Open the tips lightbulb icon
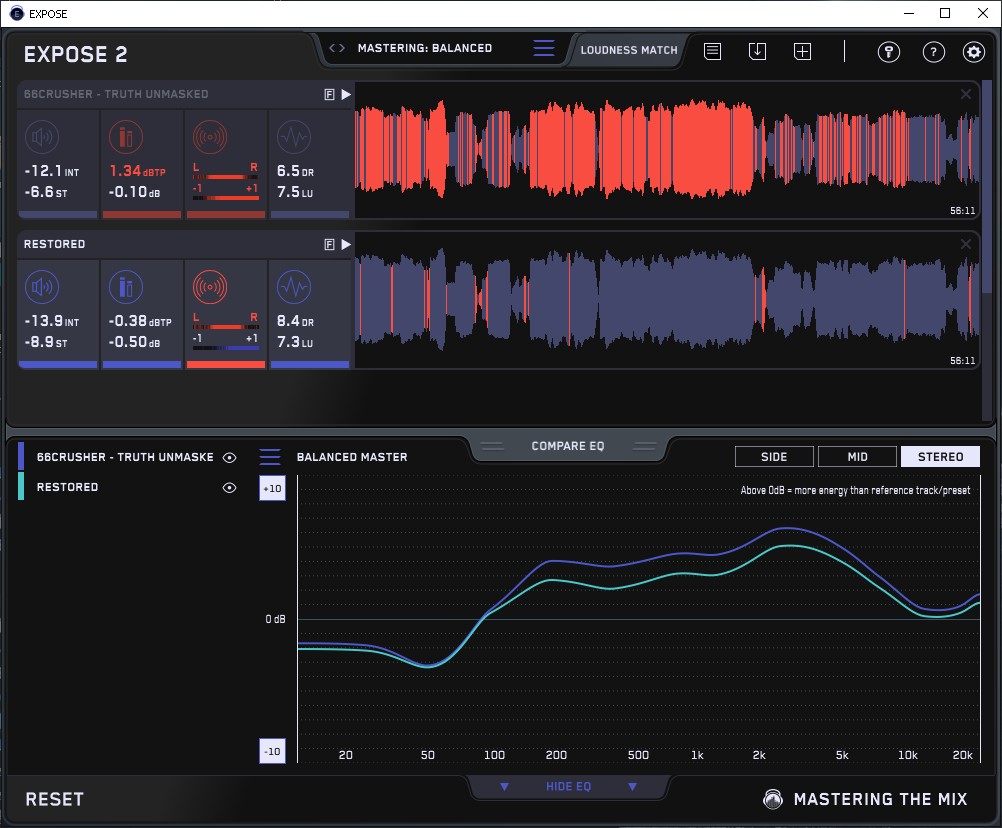The width and height of the screenshot is (1002, 828). (889, 52)
